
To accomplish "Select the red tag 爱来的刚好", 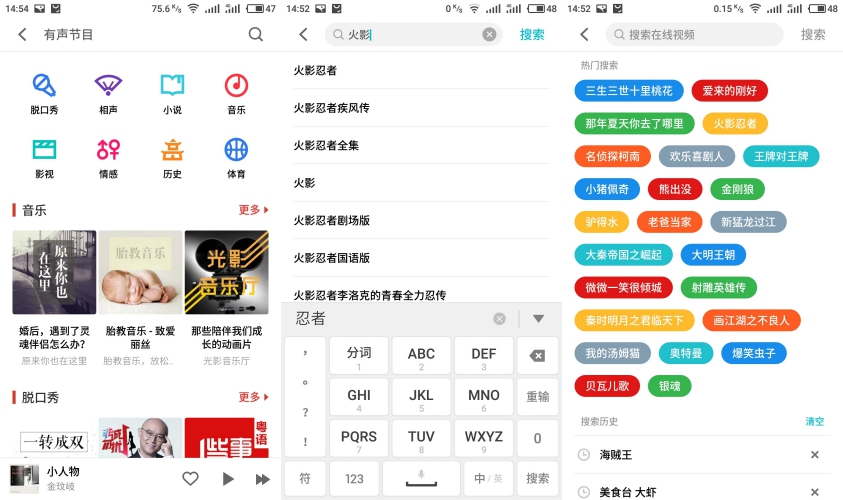I will (x=730, y=91).
